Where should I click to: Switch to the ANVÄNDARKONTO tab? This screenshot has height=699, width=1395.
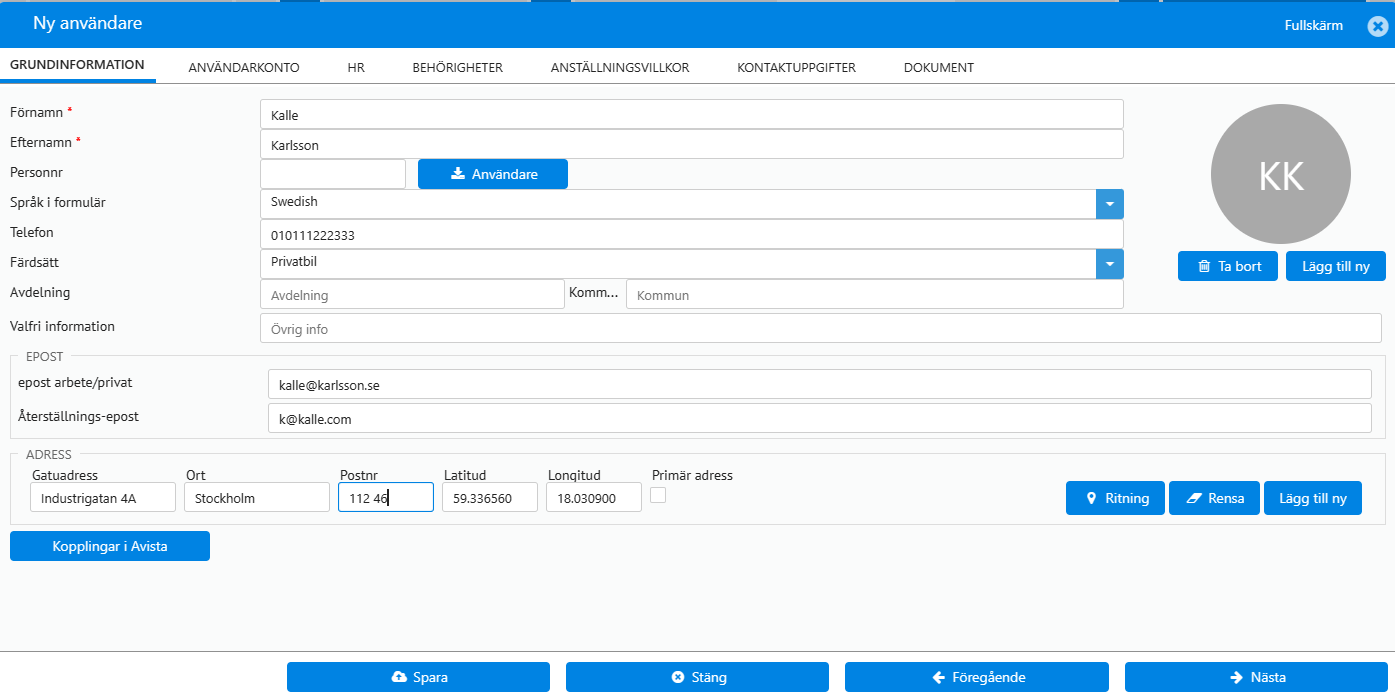click(244, 67)
